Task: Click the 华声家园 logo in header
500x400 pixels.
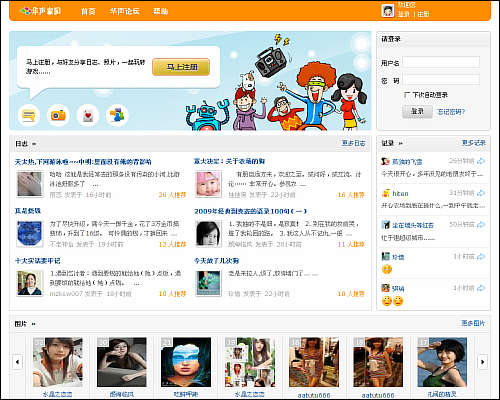Action: (x=40, y=11)
